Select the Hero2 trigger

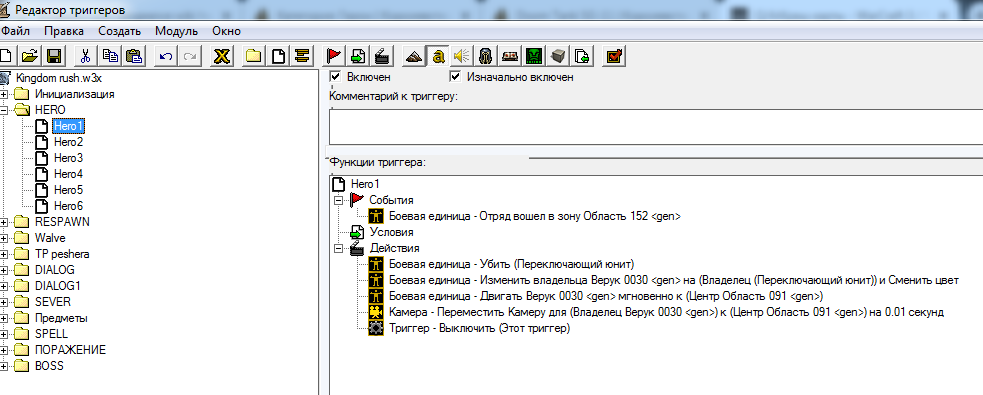point(68,142)
